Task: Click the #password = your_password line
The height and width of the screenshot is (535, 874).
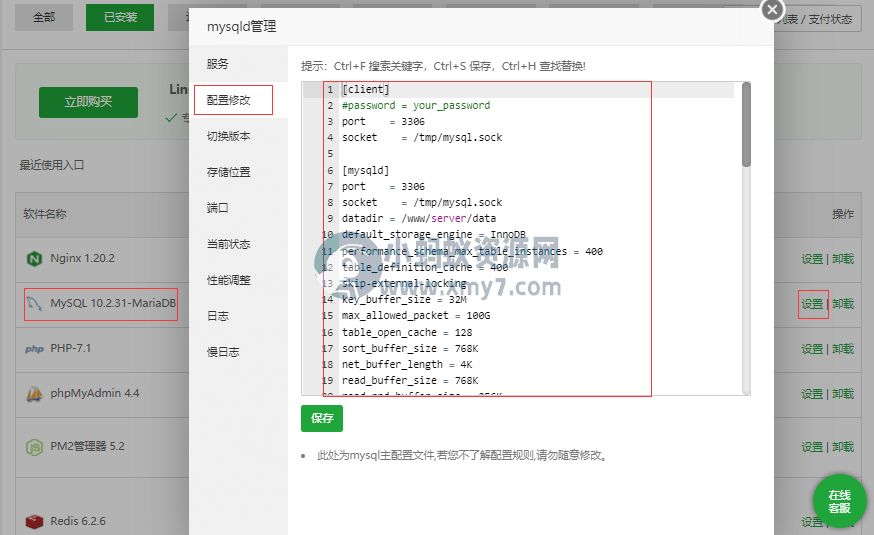Action: pos(416,106)
